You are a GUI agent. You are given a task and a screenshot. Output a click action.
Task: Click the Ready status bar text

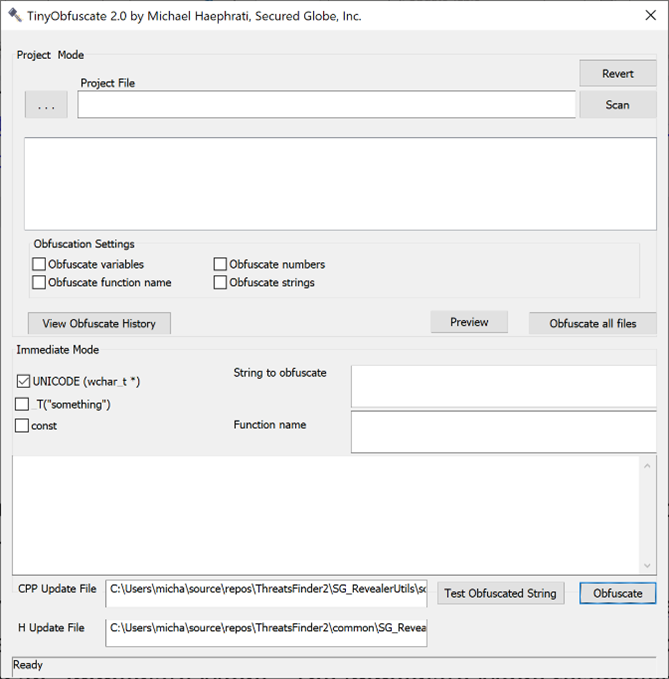tap(28, 665)
